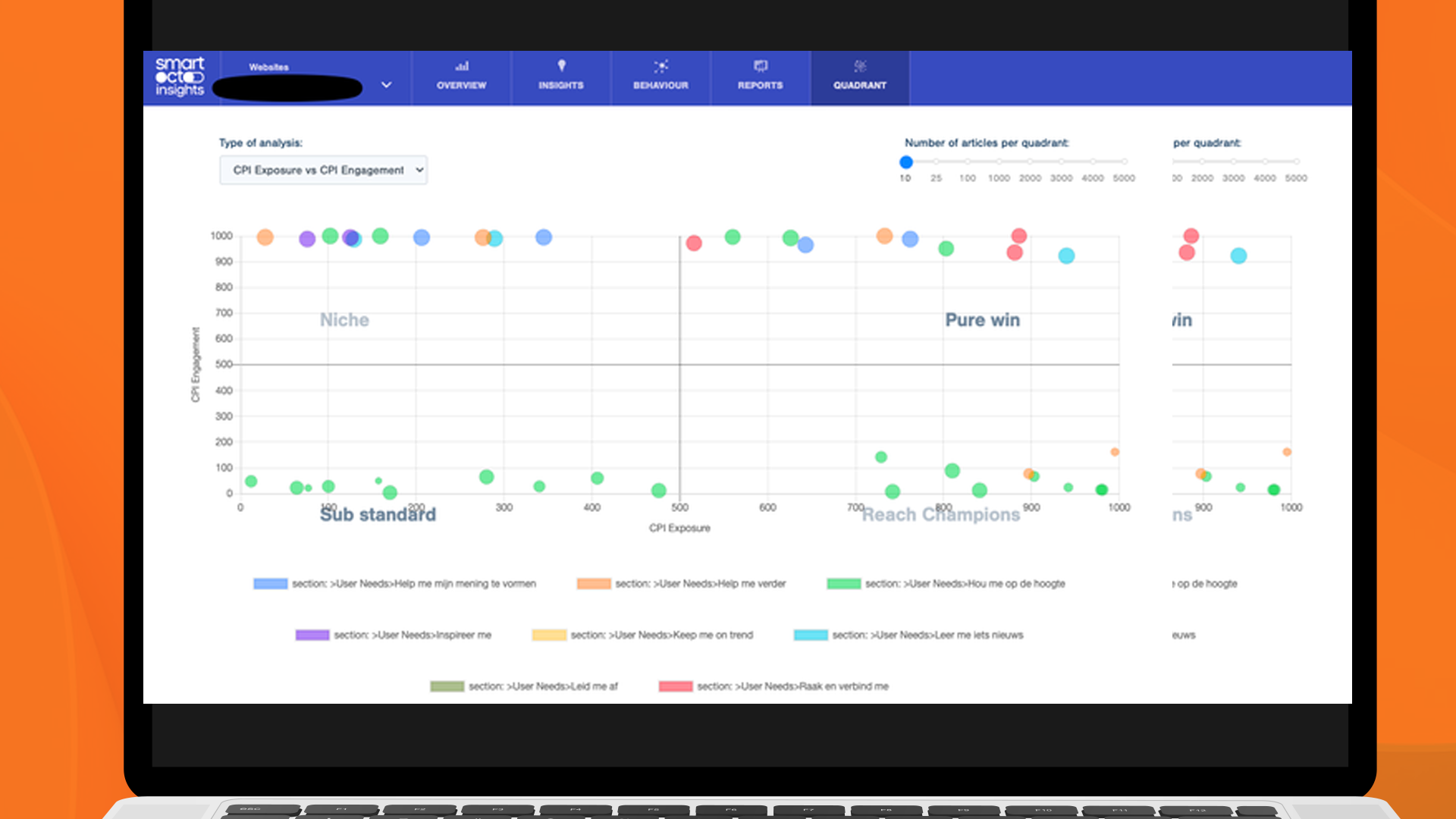Click the 'Leer me iets nieuws' legend text
This screenshot has height=819, width=1456.
(x=927, y=635)
